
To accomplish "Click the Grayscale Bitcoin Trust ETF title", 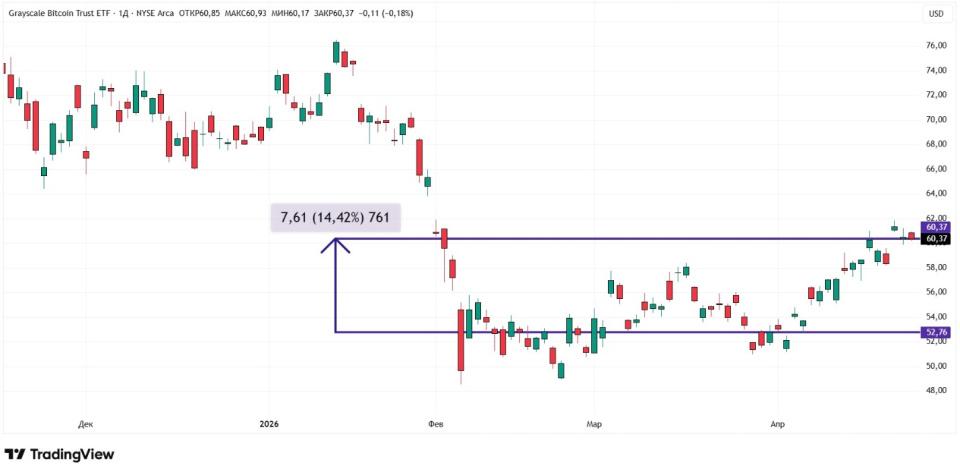I will pyautogui.click(x=56, y=14).
